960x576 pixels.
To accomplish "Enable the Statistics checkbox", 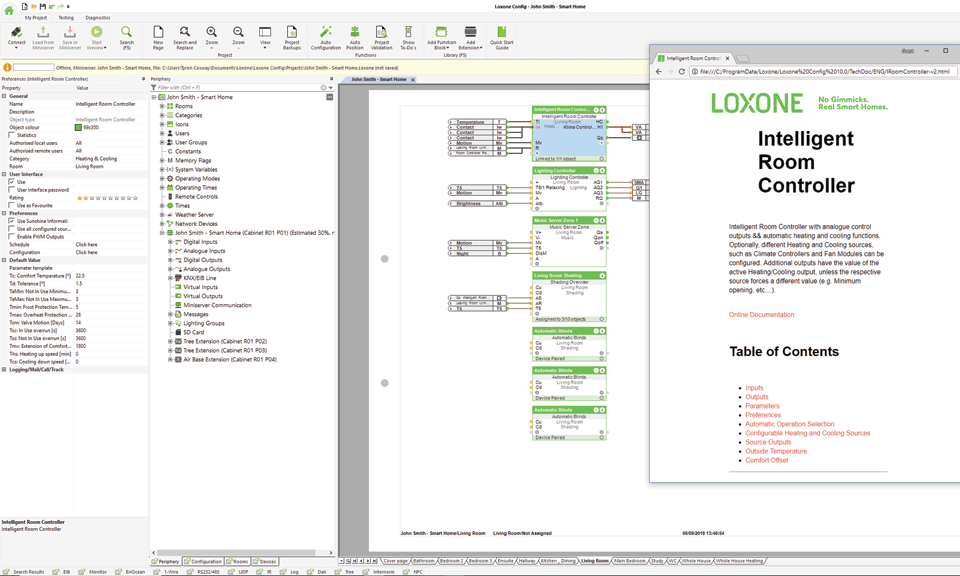I will click(x=12, y=135).
